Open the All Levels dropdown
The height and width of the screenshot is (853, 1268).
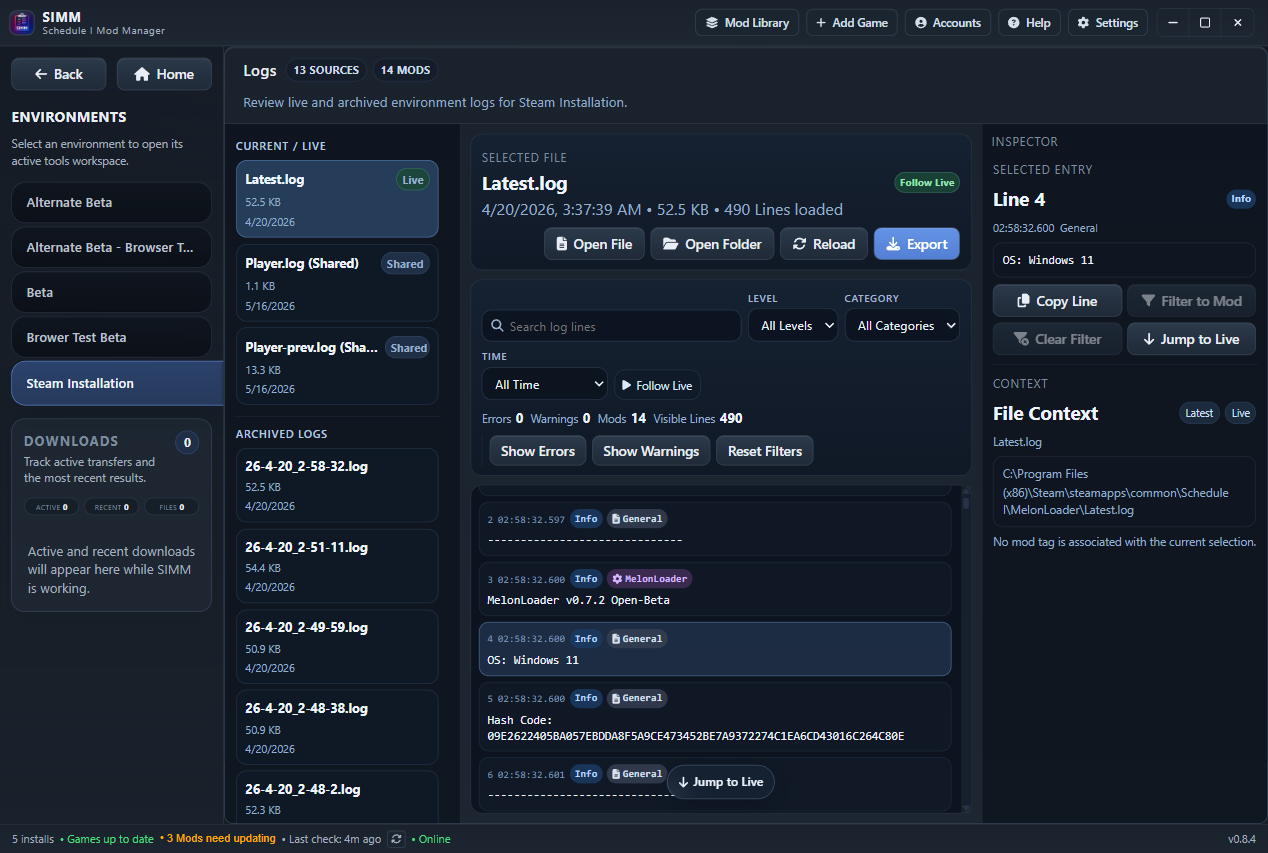(793, 325)
